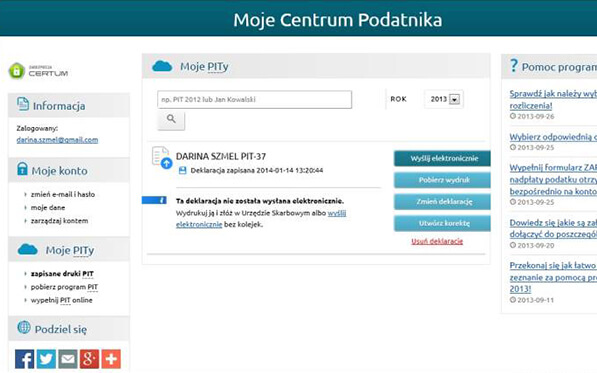Click the PIT-37 document upload icon
This screenshot has width=597, height=373.
(x=162, y=157)
